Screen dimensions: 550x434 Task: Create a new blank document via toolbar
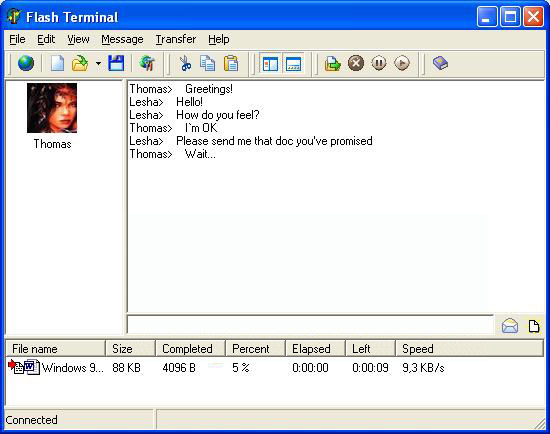tap(57, 64)
